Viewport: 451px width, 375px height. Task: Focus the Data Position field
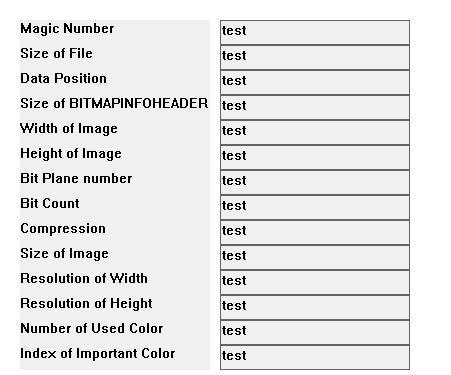315,82
